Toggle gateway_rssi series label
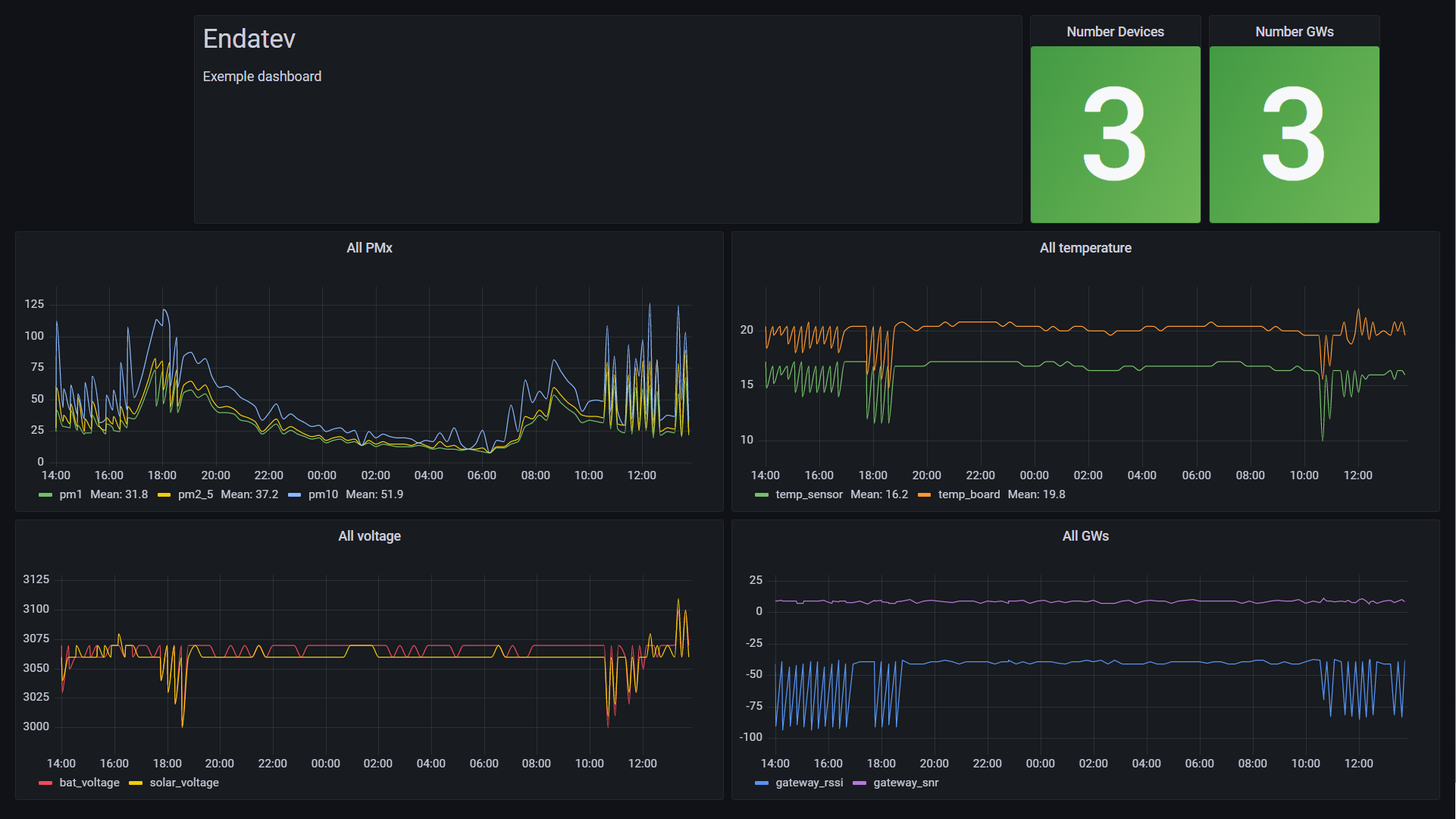Image resolution: width=1456 pixels, height=819 pixels. (x=809, y=783)
